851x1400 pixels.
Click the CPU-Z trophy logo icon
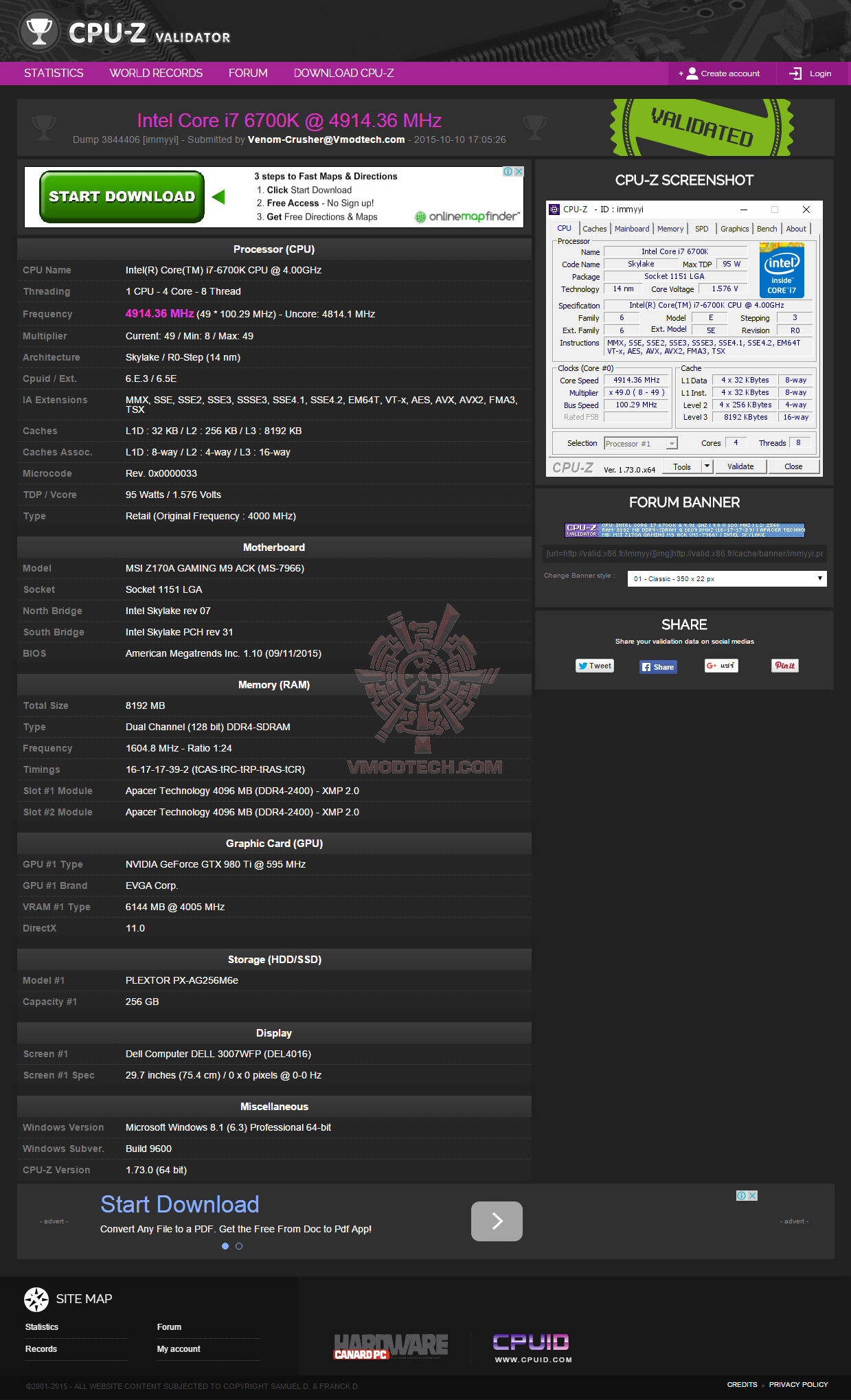(38, 32)
